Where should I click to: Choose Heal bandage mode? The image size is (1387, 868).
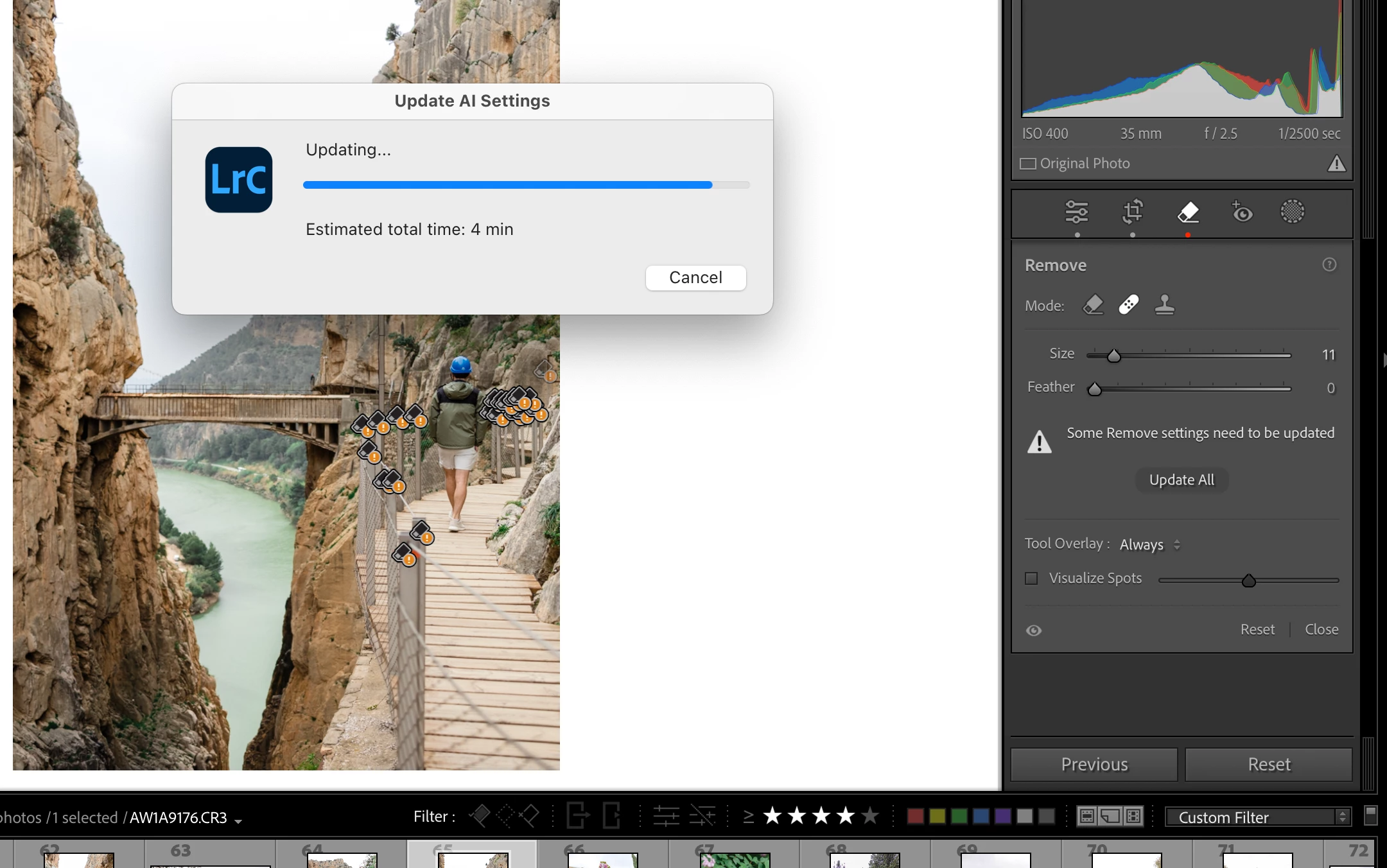(1128, 305)
